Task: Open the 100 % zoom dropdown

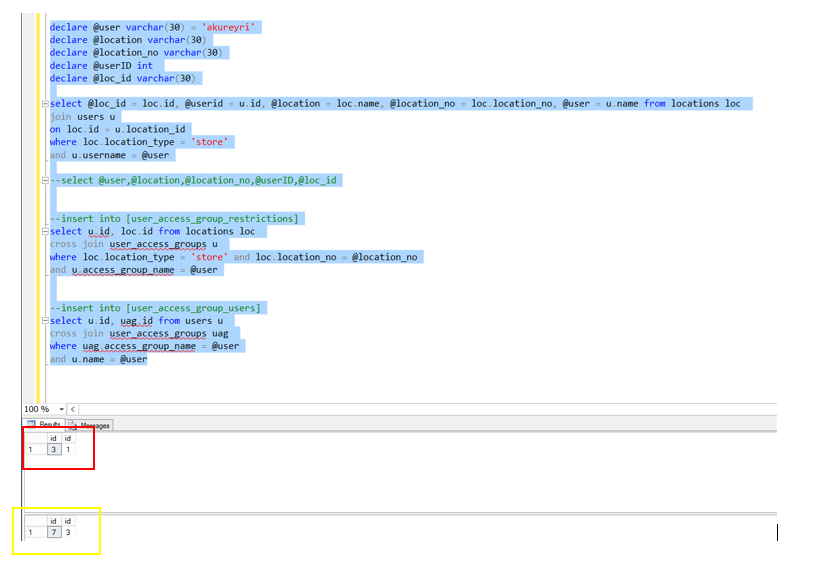Action: click(x=61, y=409)
